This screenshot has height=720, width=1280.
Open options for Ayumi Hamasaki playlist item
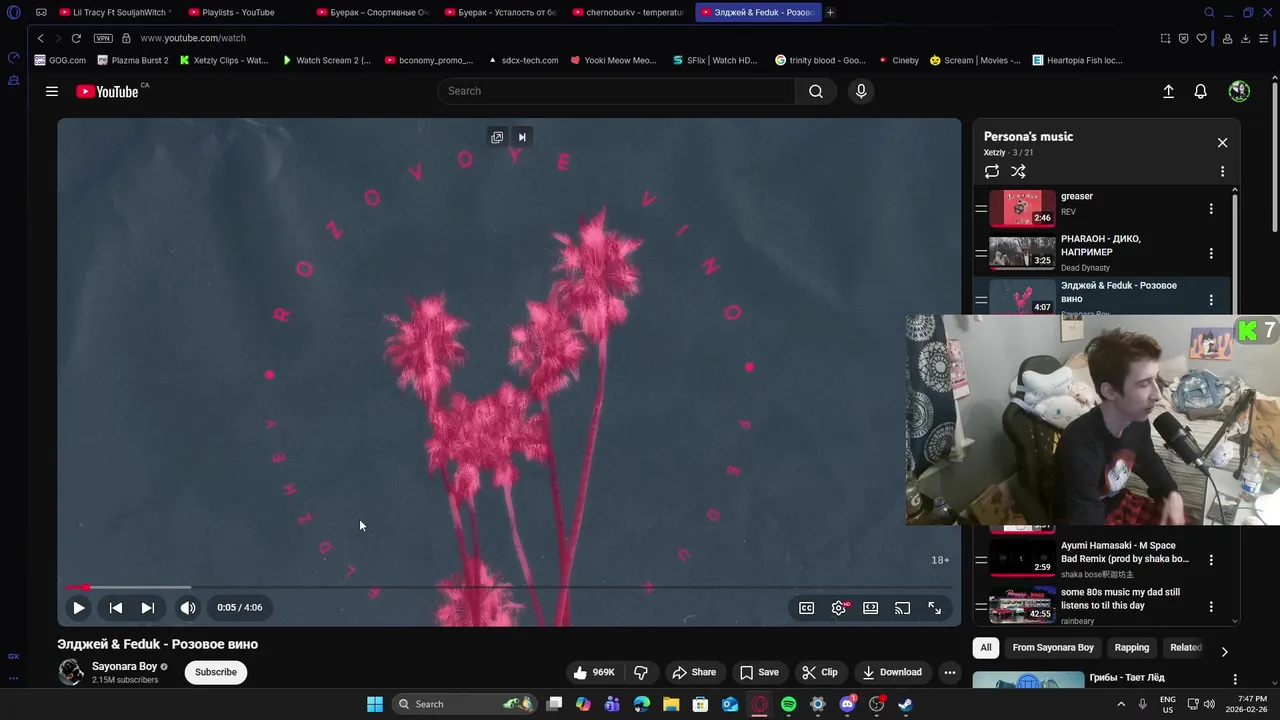coord(1211,560)
